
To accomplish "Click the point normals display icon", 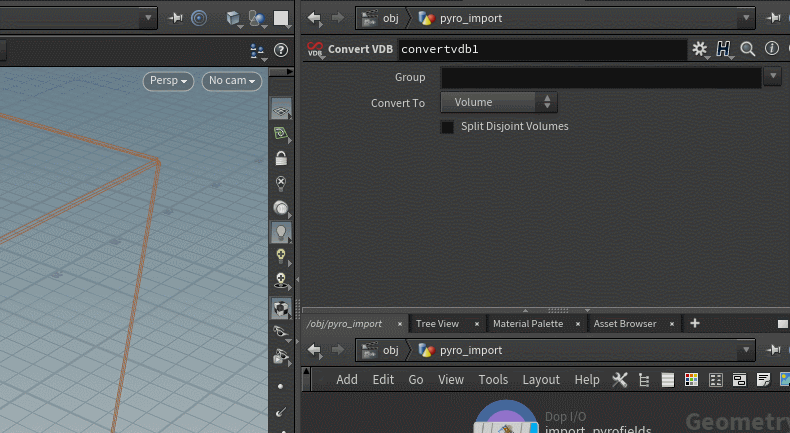I will pos(281,412).
